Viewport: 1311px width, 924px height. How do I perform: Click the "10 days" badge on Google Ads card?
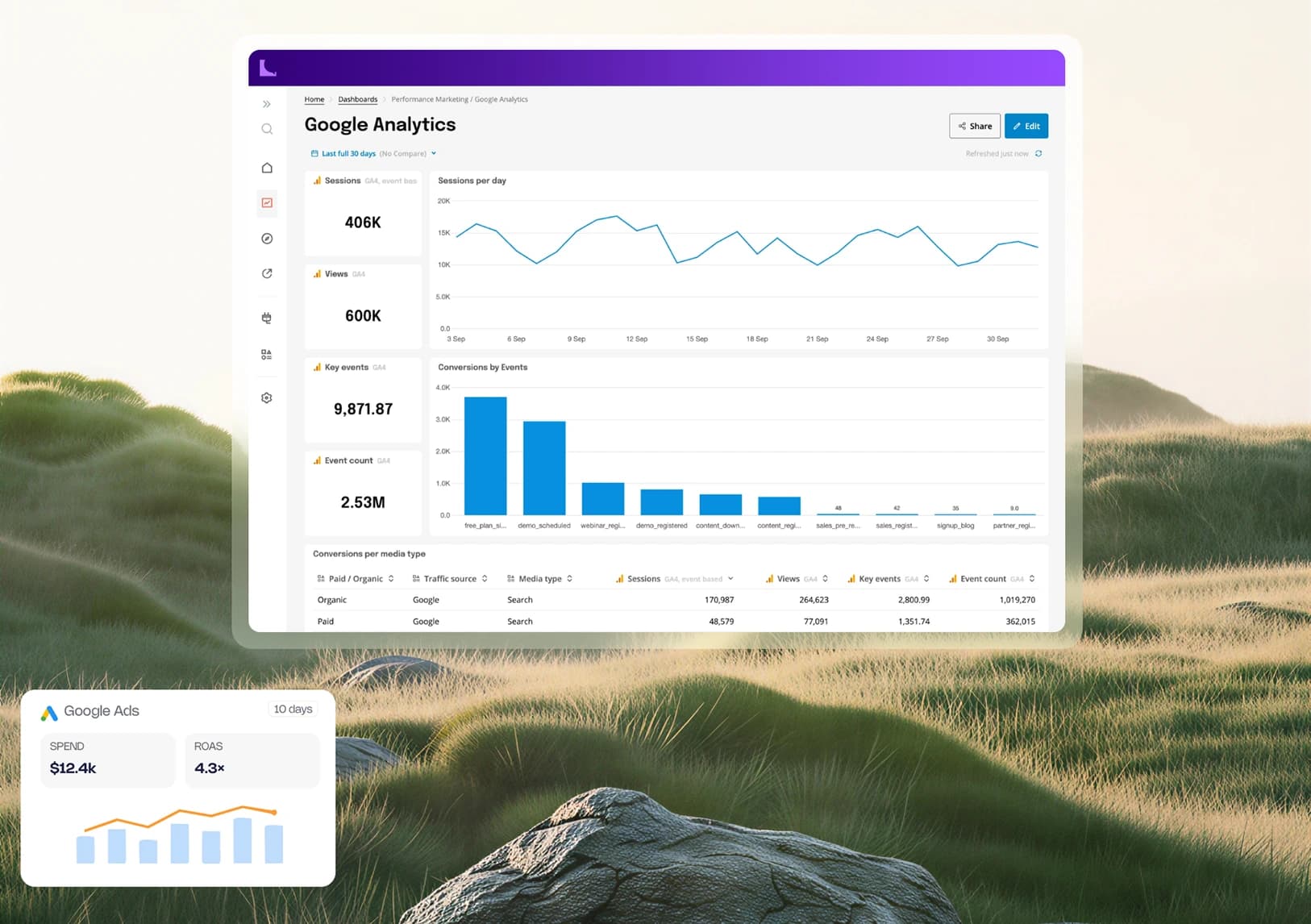tap(293, 710)
